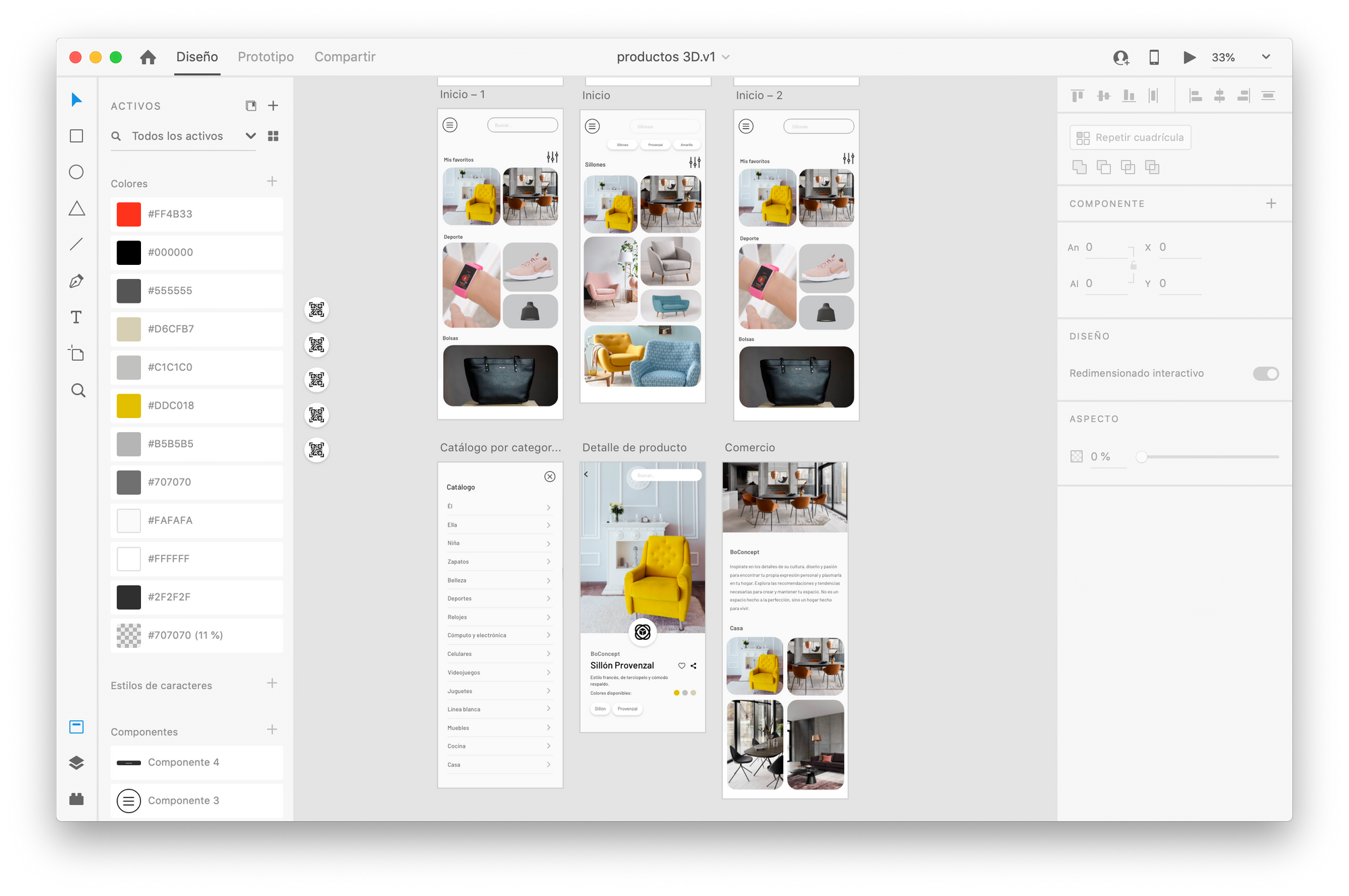Click the align top icon
The width and height of the screenshot is (1349, 896).
1078,96
